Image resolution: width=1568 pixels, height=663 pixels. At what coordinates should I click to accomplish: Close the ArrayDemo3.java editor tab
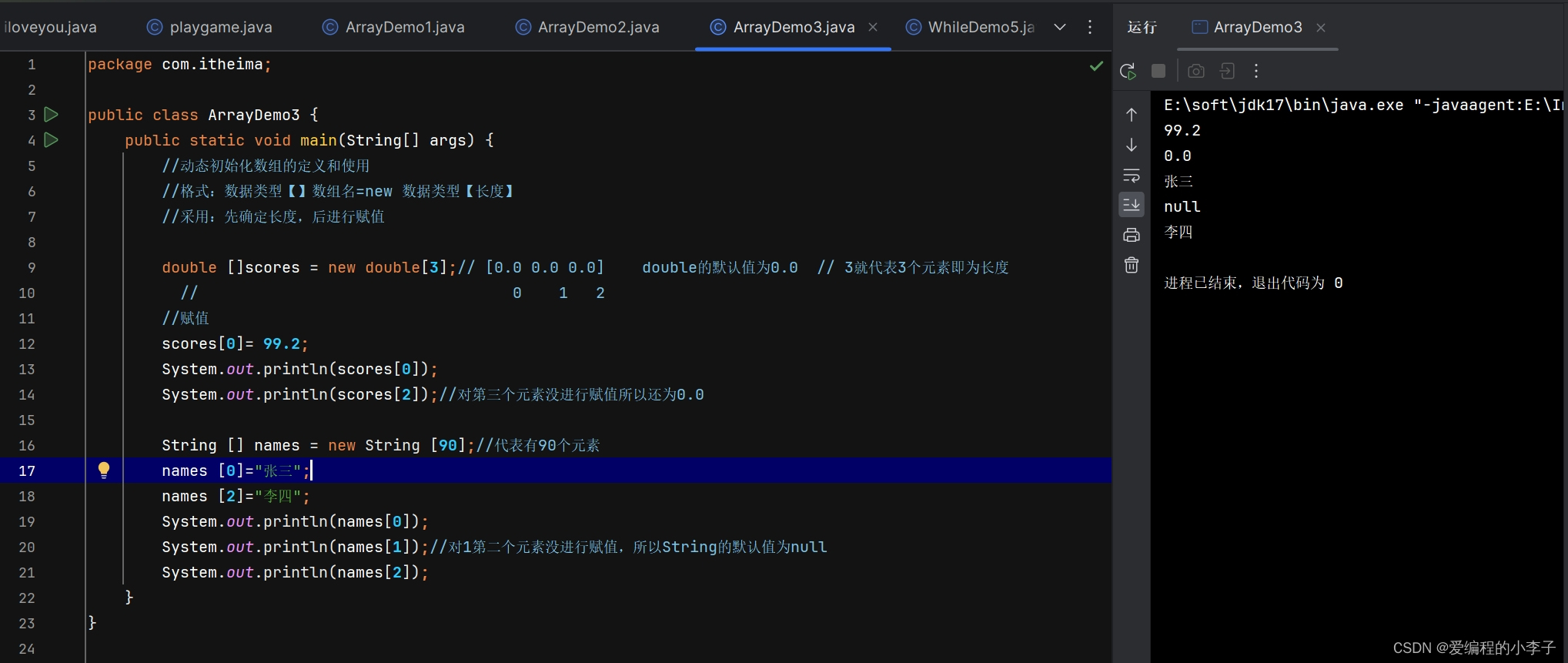[873, 27]
